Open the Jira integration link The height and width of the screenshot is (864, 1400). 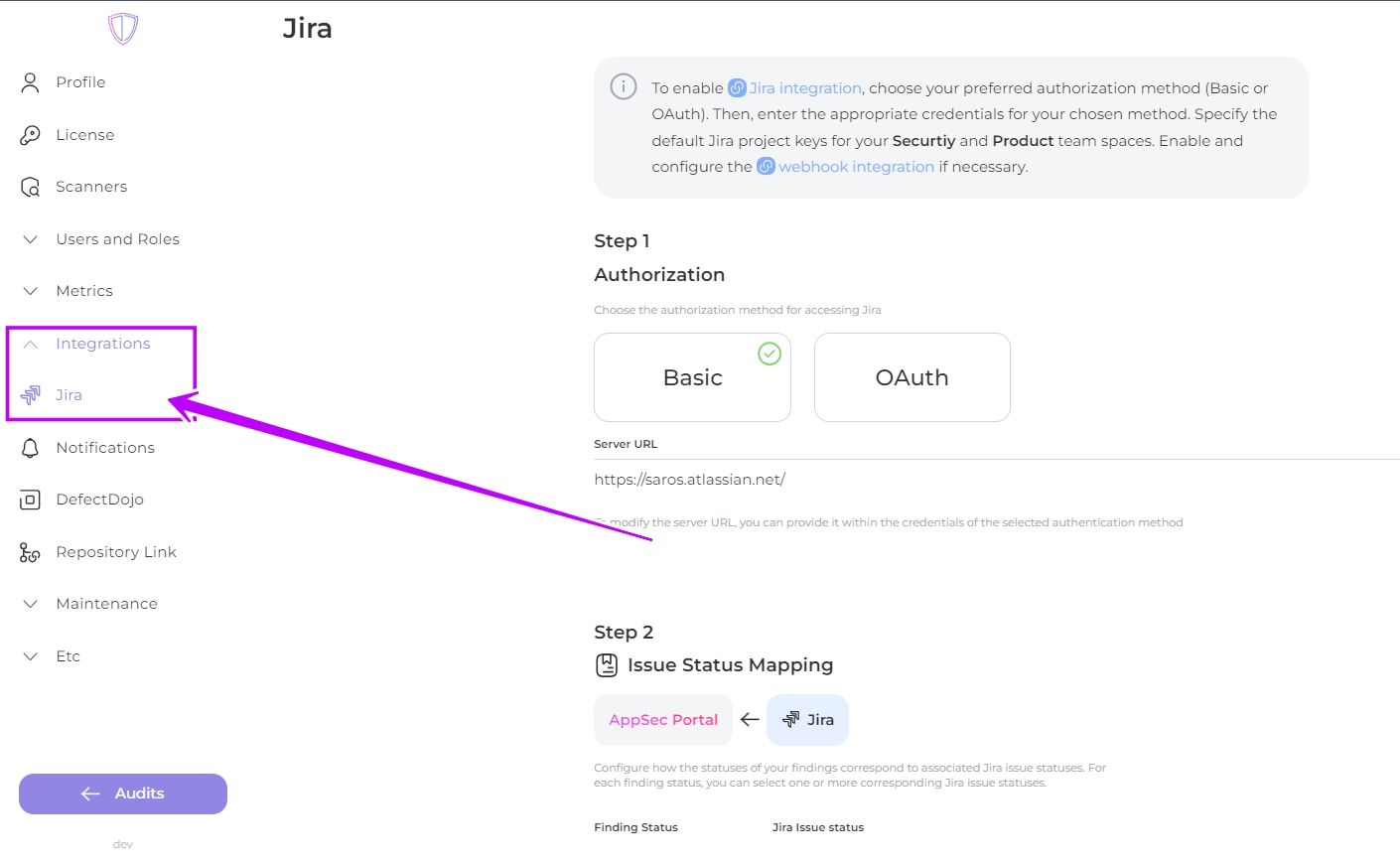(804, 88)
